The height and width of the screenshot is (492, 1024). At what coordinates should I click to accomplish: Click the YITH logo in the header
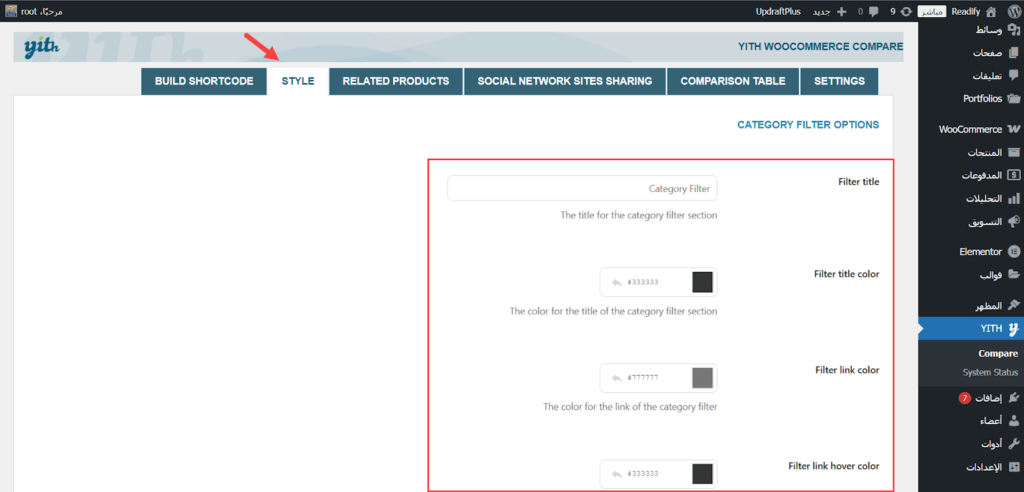point(41,47)
